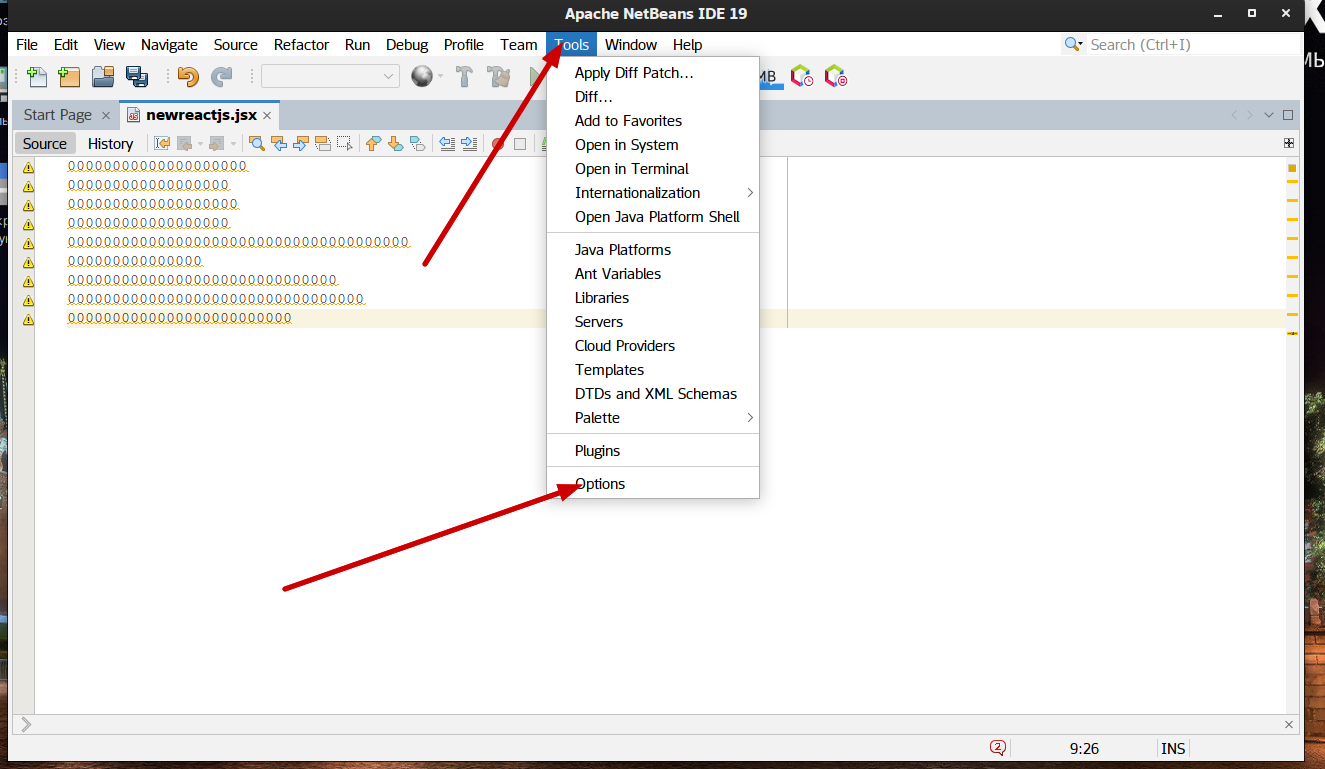Close the bottom panel with X
The width and height of the screenshot is (1325, 769).
click(x=1289, y=724)
